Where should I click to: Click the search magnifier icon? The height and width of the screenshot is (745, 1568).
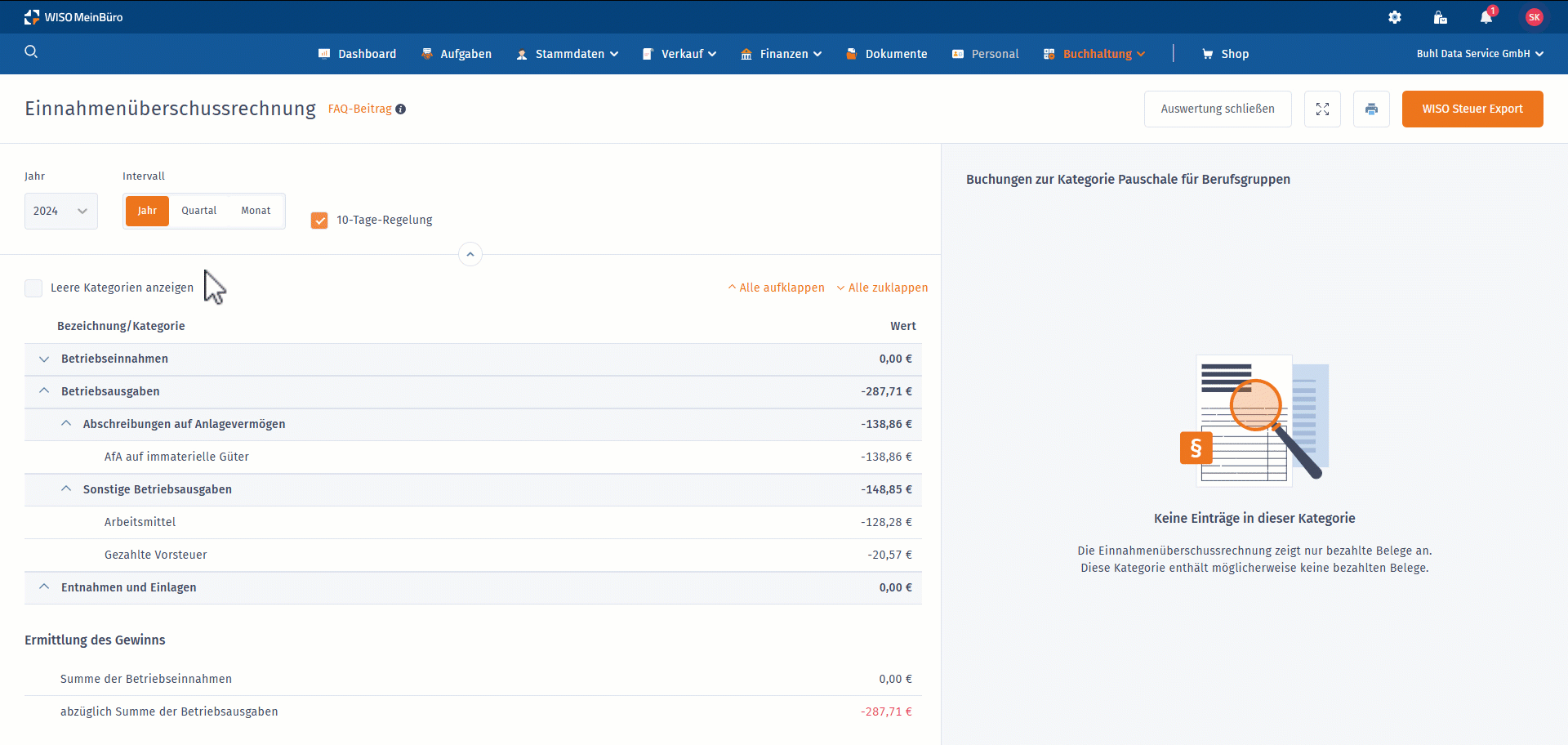point(31,52)
